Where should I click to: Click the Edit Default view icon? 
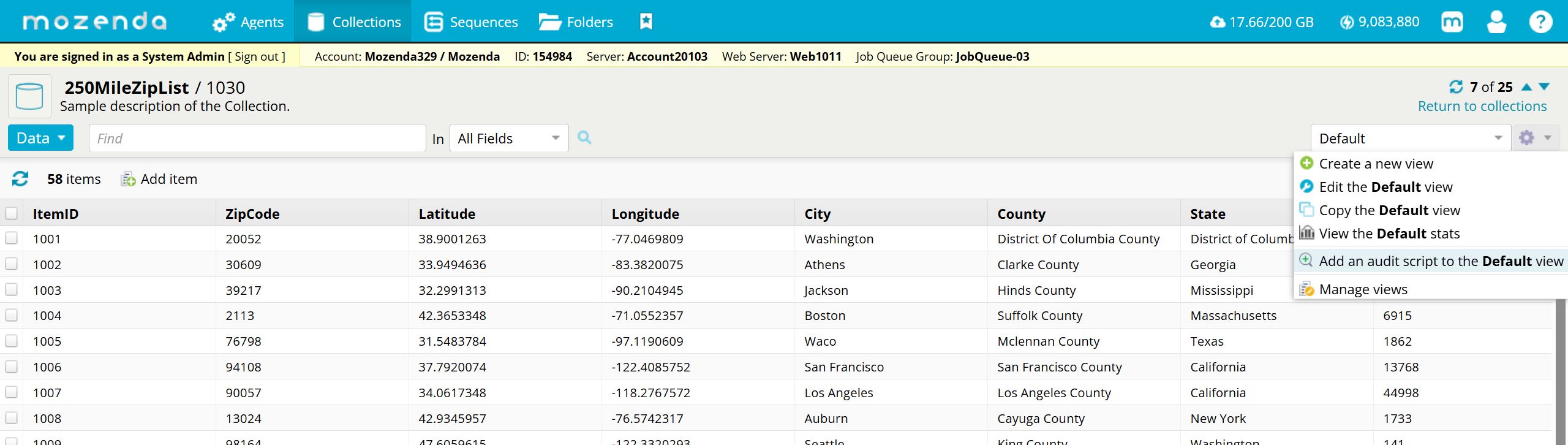[1306, 186]
